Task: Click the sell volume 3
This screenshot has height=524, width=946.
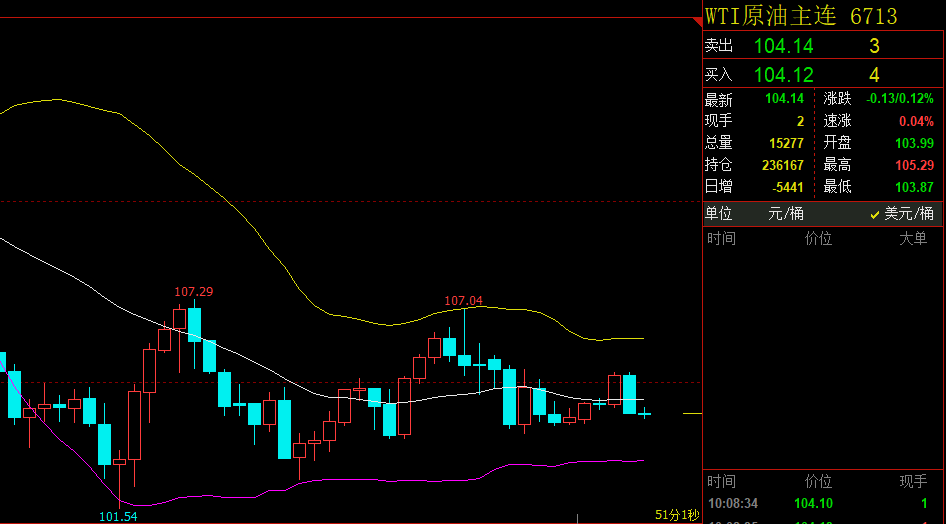Action: tap(874, 46)
